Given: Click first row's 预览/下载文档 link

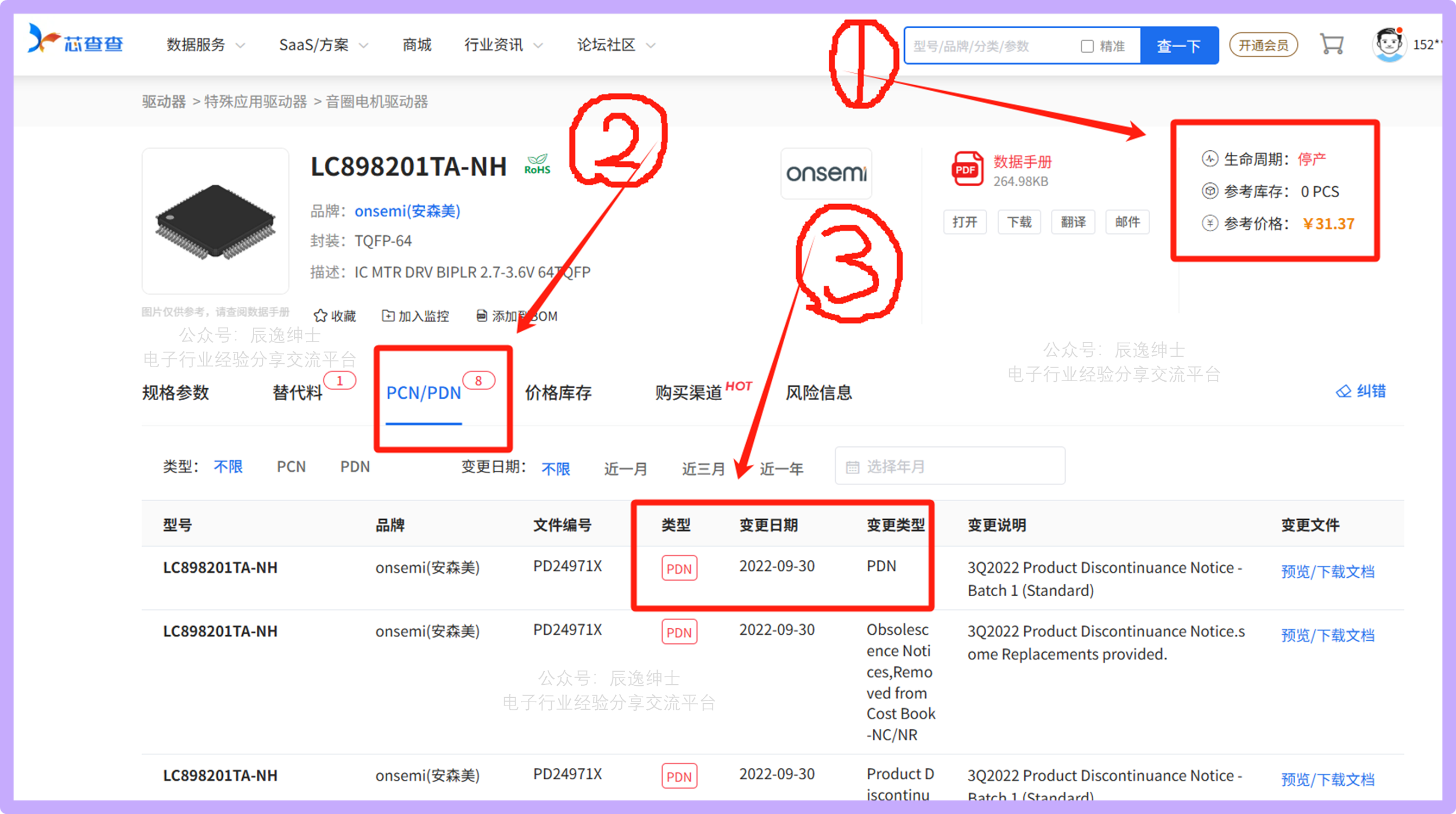Looking at the screenshot, I should [x=1327, y=571].
